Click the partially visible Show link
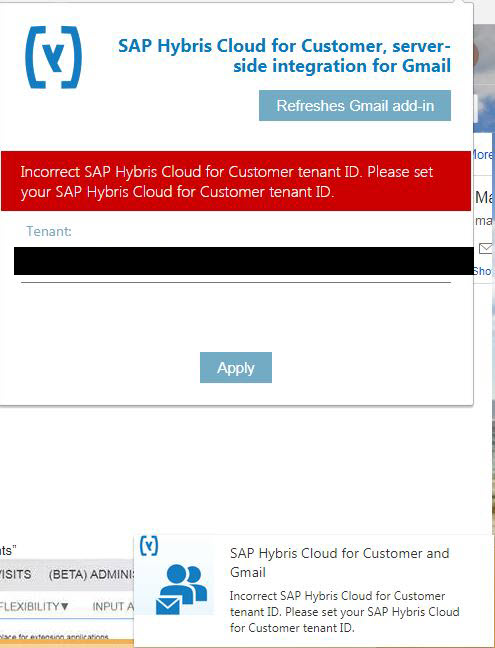495x648 pixels. point(483,271)
